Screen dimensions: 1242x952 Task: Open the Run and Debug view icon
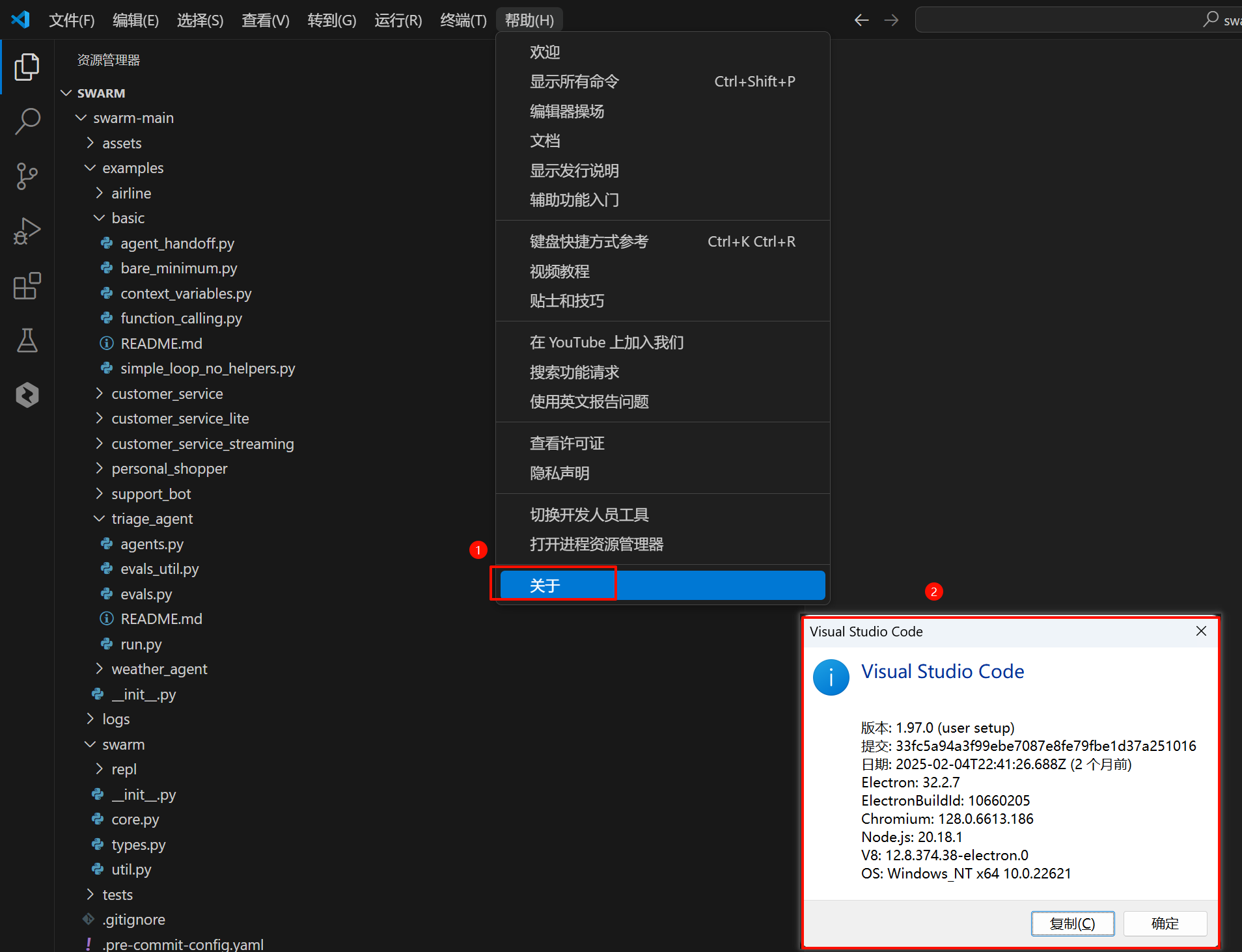point(27,231)
